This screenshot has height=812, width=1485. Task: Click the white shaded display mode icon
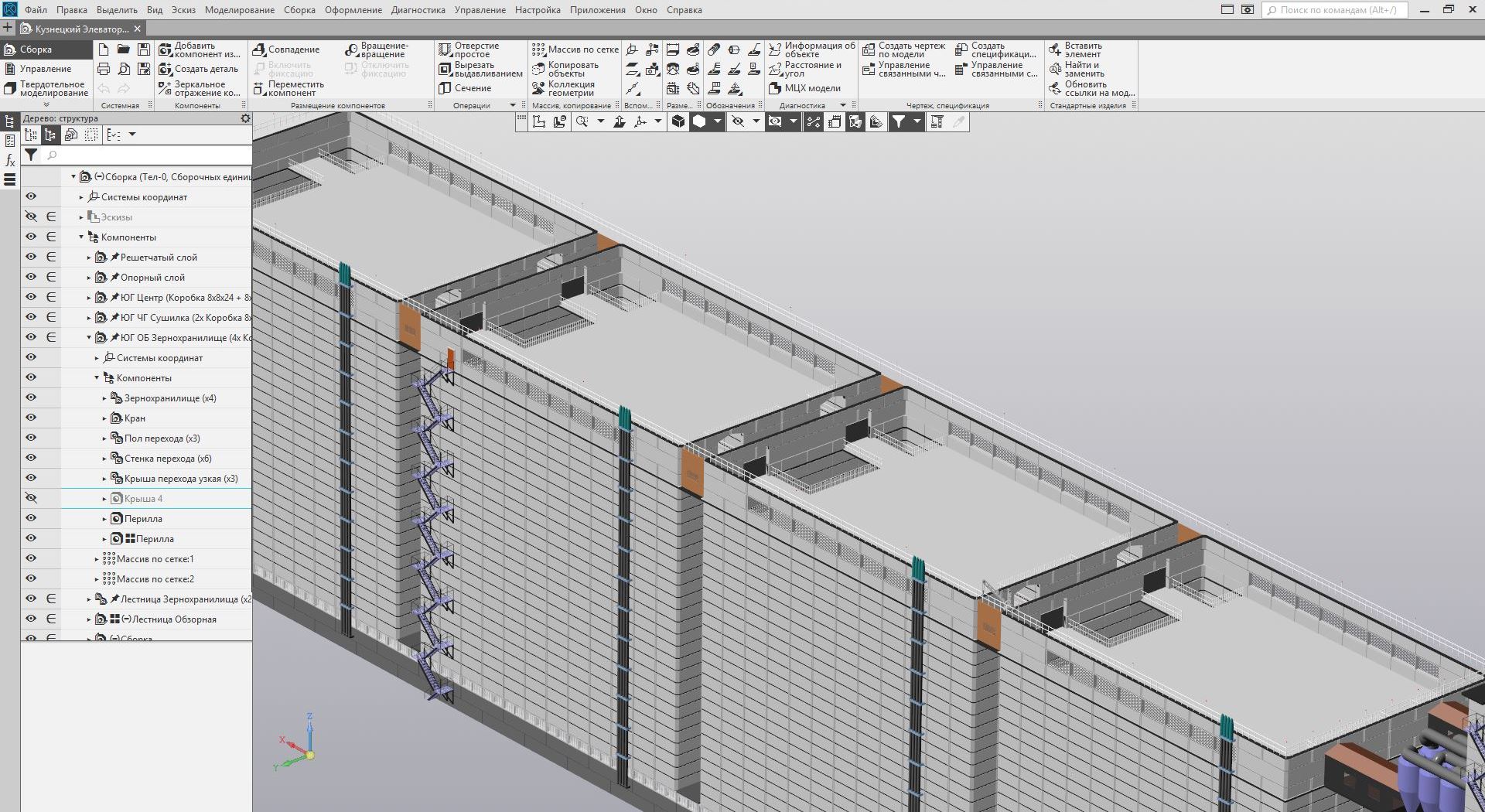pos(699,121)
